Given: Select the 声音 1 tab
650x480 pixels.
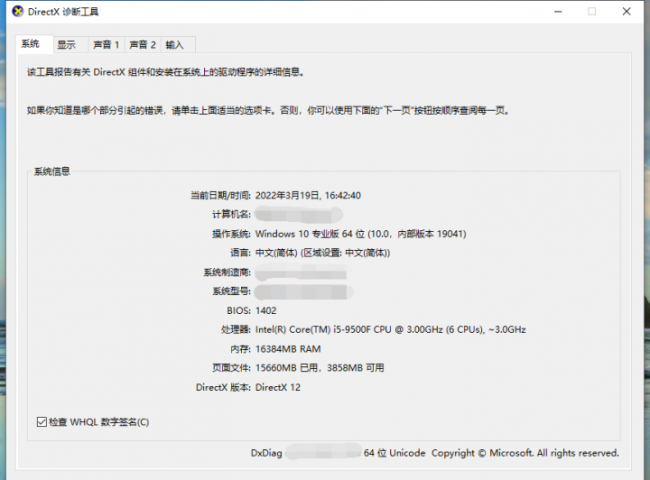Looking at the screenshot, I should click(x=106, y=45).
